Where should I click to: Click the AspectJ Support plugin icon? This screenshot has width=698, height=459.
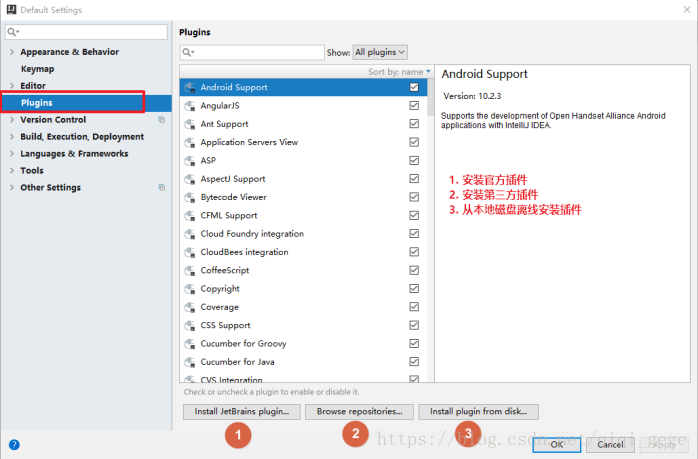(190, 179)
